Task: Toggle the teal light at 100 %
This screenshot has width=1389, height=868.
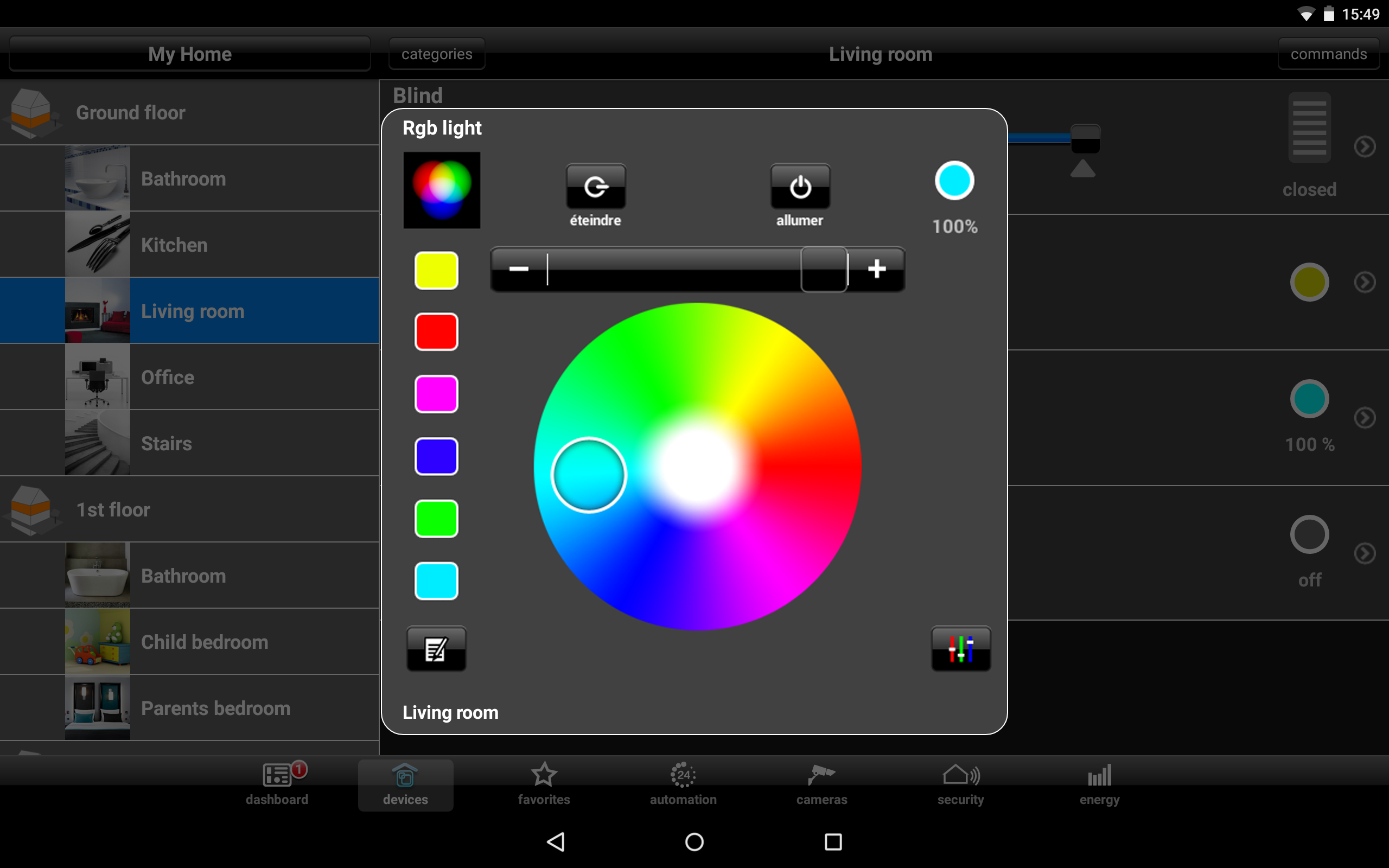Action: point(1309,399)
